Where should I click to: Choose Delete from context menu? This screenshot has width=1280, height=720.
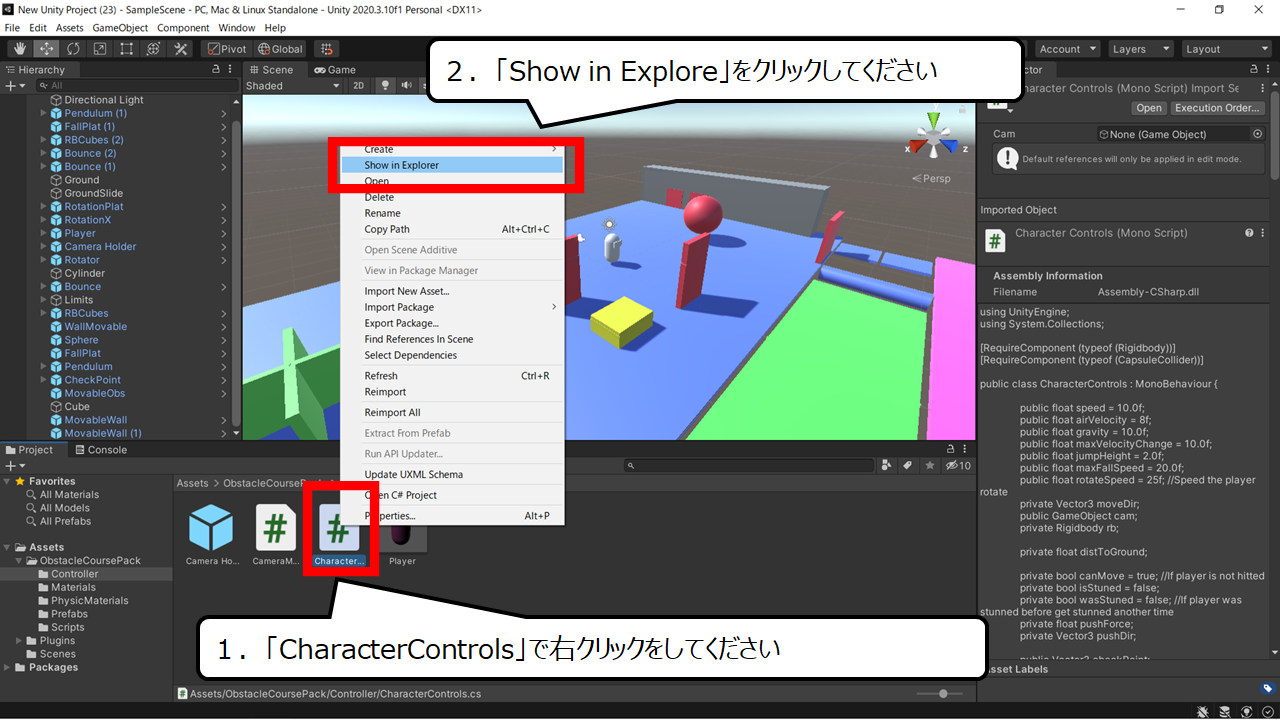pos(452,197)
